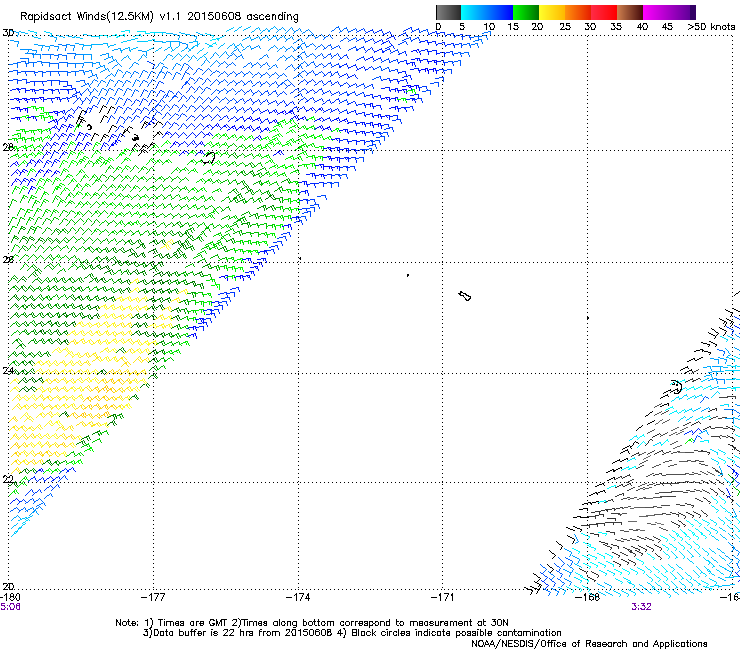The width and height of the screenshot is (740, 650).
Task: Click the green 15-20 knots color segment
Action: point(526,12)
